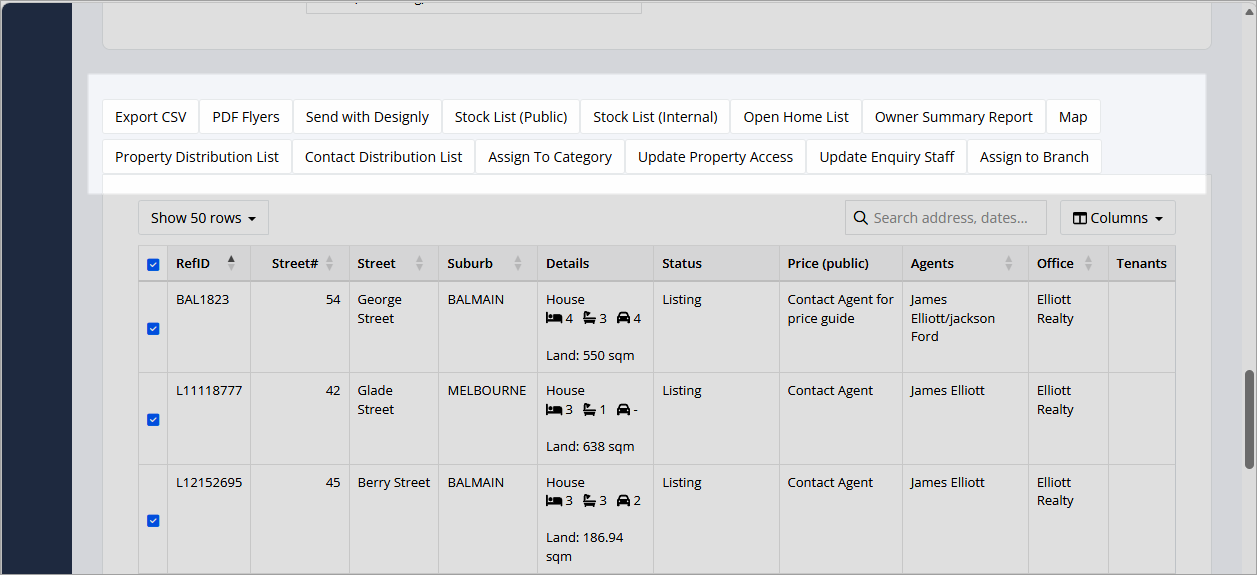This screenshot has width=1257, height=575.
Task: Uncheck the BAL1823 row checkbox
Action: pyautogui.click(x=153, y=328)
